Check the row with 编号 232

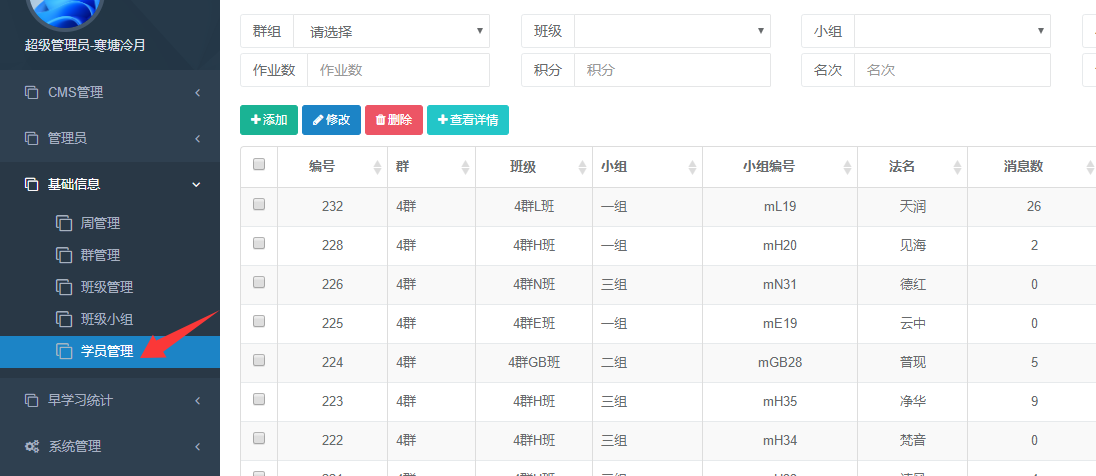pos(259,205)
